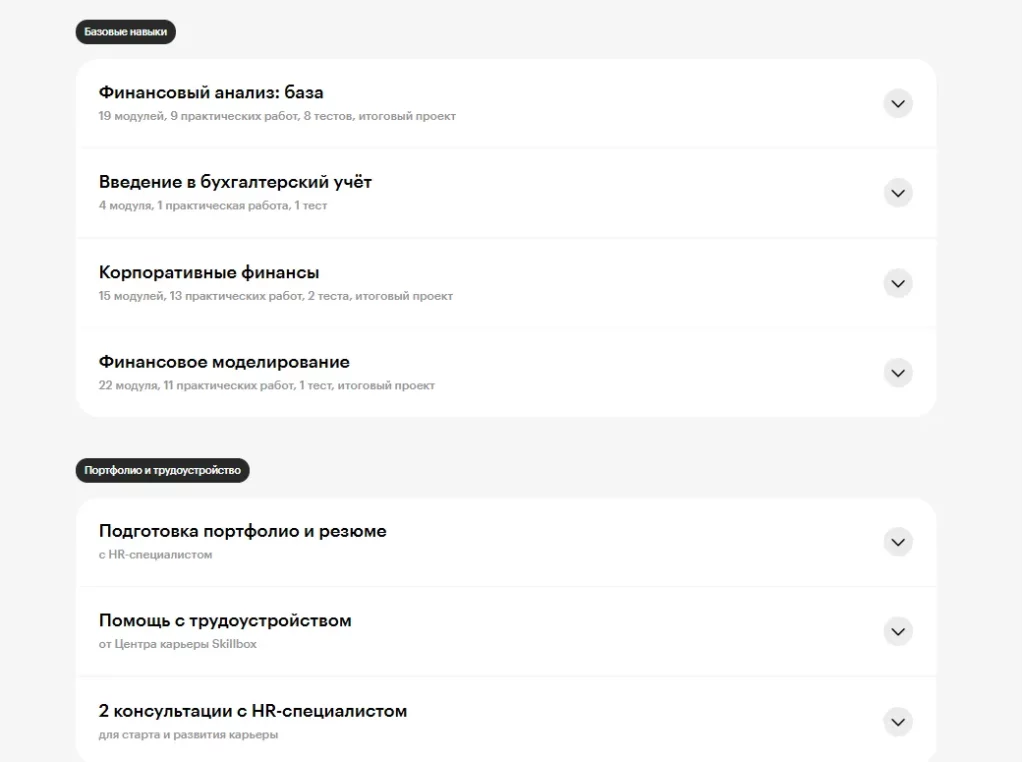The width and height of the screenshot is (1024, 762).
Task: Click «19 модулей, 9 практических работ» description
Action: click(x=275, y=116)
